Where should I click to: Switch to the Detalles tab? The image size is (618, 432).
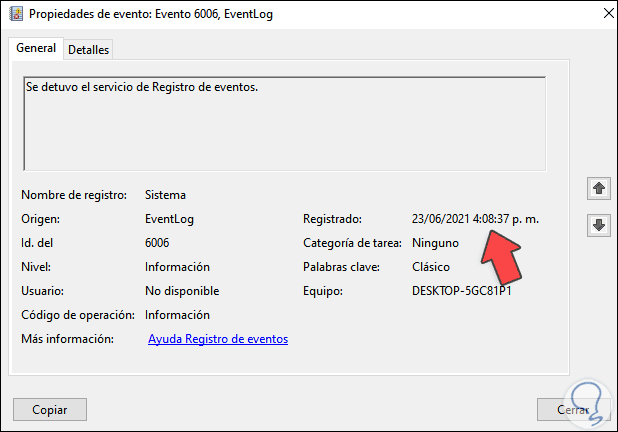point(88,50)
